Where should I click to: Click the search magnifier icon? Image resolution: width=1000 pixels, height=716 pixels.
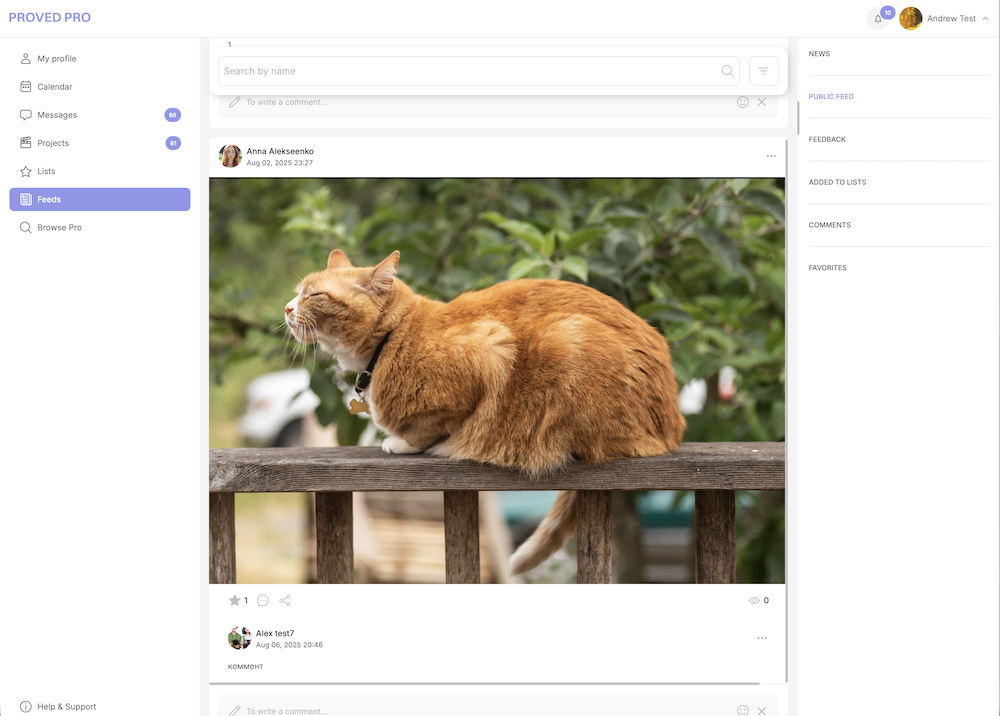[727, 71]
